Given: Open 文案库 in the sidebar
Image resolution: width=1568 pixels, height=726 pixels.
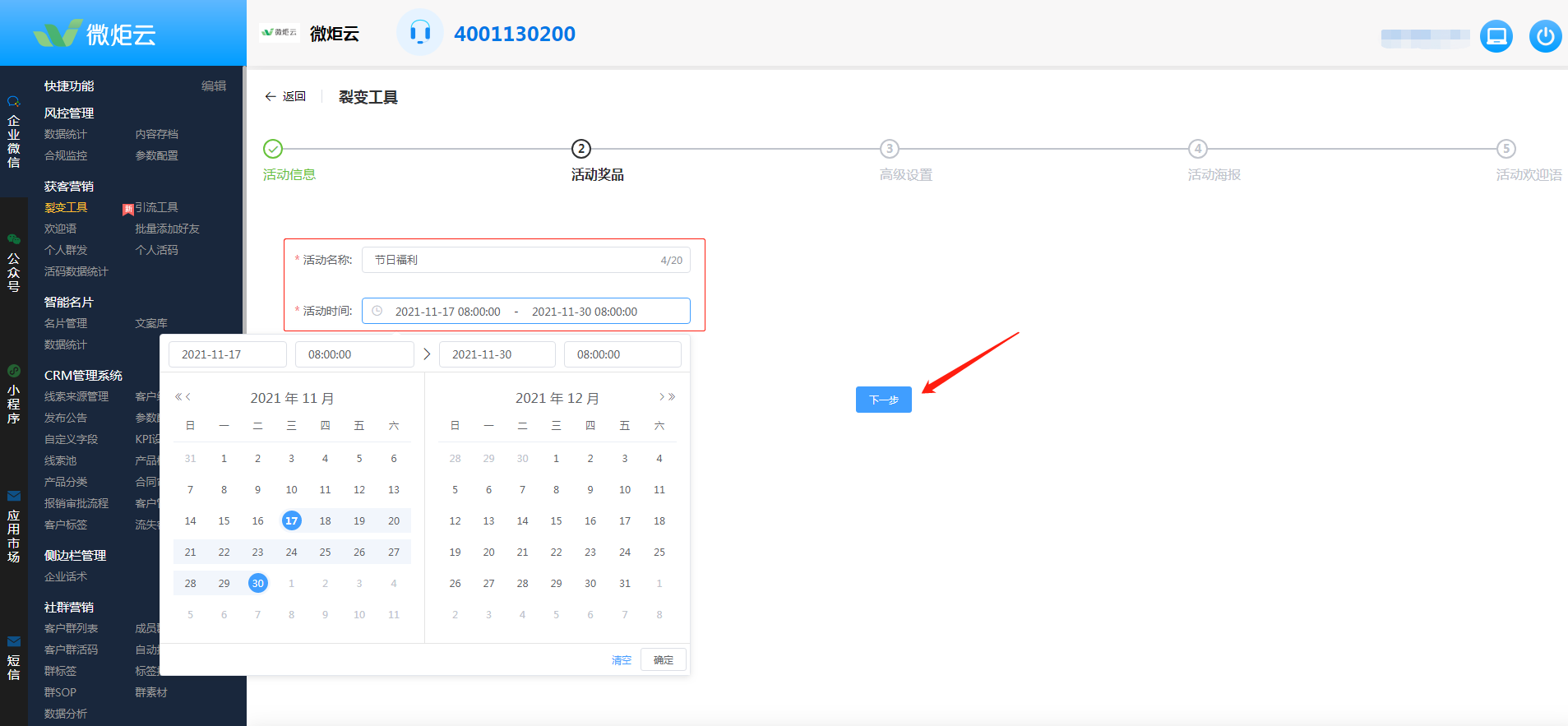Looking at the screenshot, I should [x=151, y=324].
